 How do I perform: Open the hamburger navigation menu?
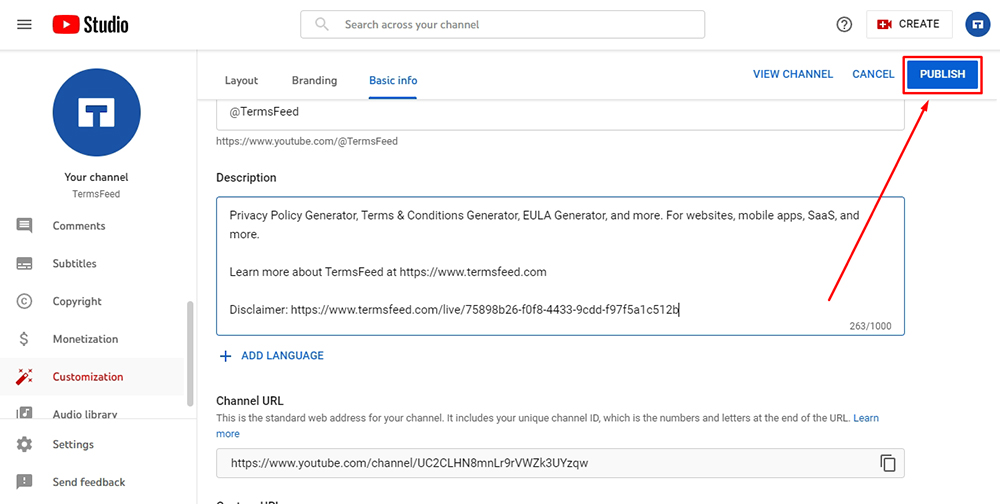pyautogui.click(x=24, y=25)
